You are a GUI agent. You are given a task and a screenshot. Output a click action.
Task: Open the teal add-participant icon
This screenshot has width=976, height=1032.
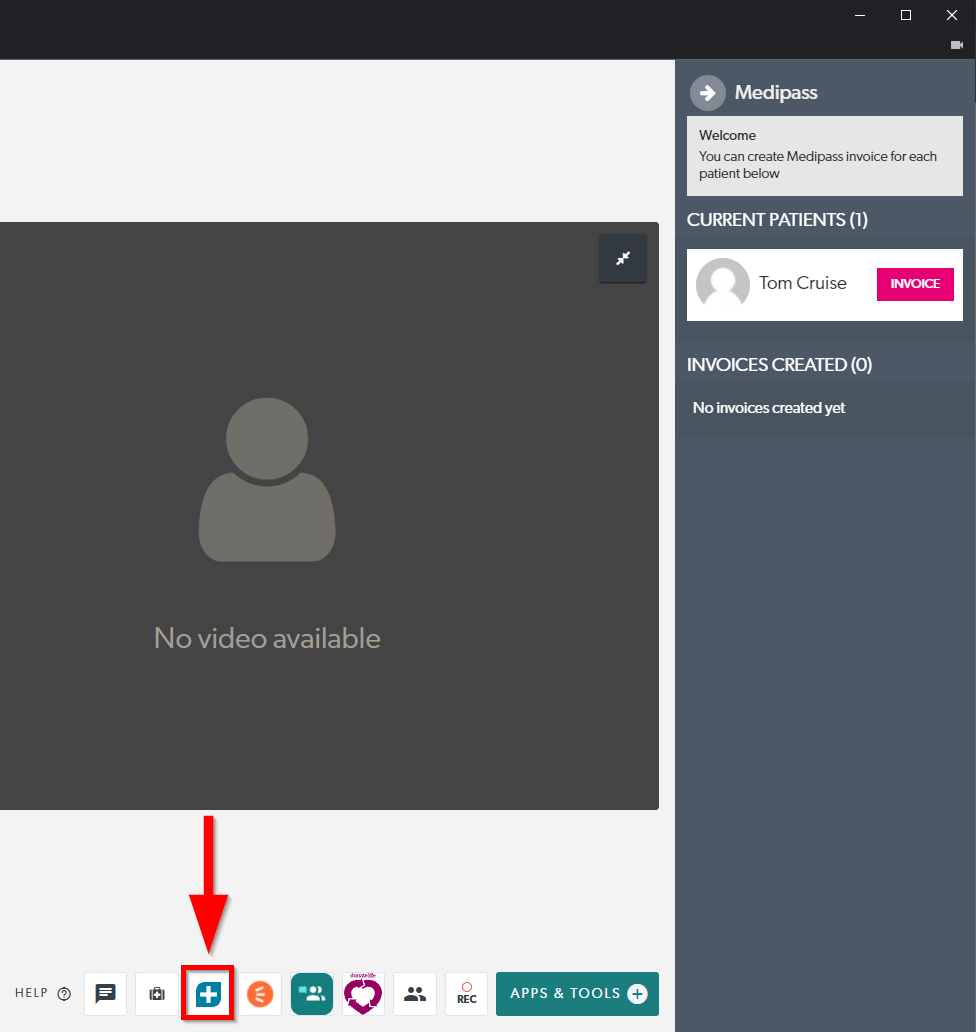[311, 993]
